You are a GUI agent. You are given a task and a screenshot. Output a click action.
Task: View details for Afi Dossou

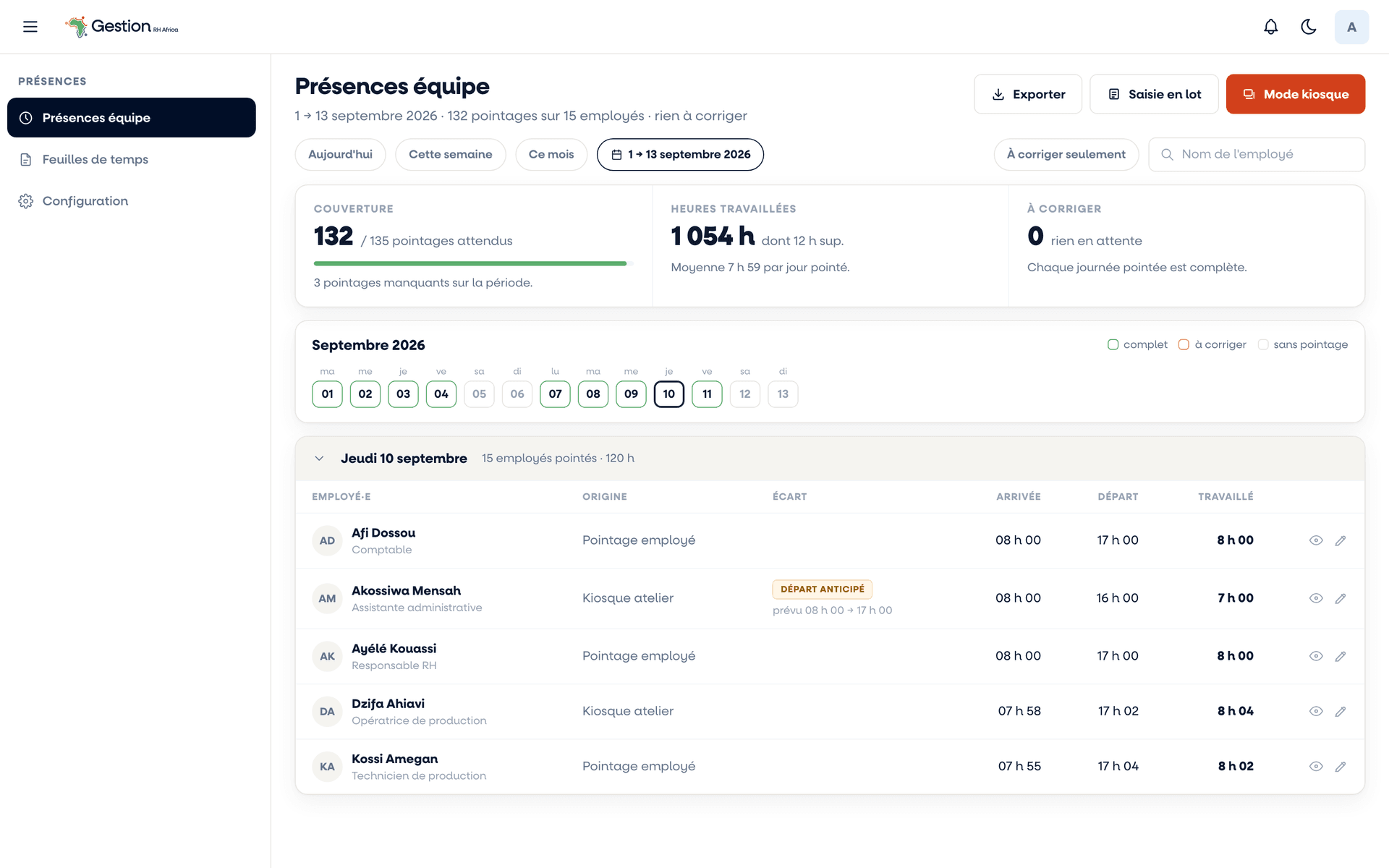coord(1316,540)
